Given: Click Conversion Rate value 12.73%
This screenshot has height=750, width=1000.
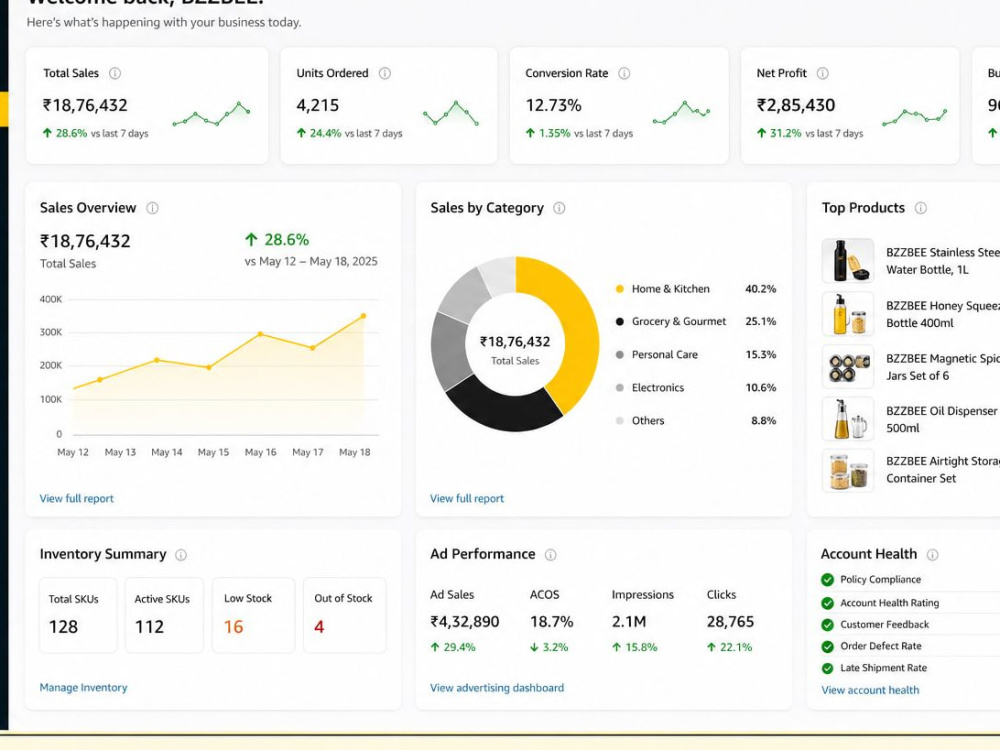Looking at the screenshot, I should 554,105.
